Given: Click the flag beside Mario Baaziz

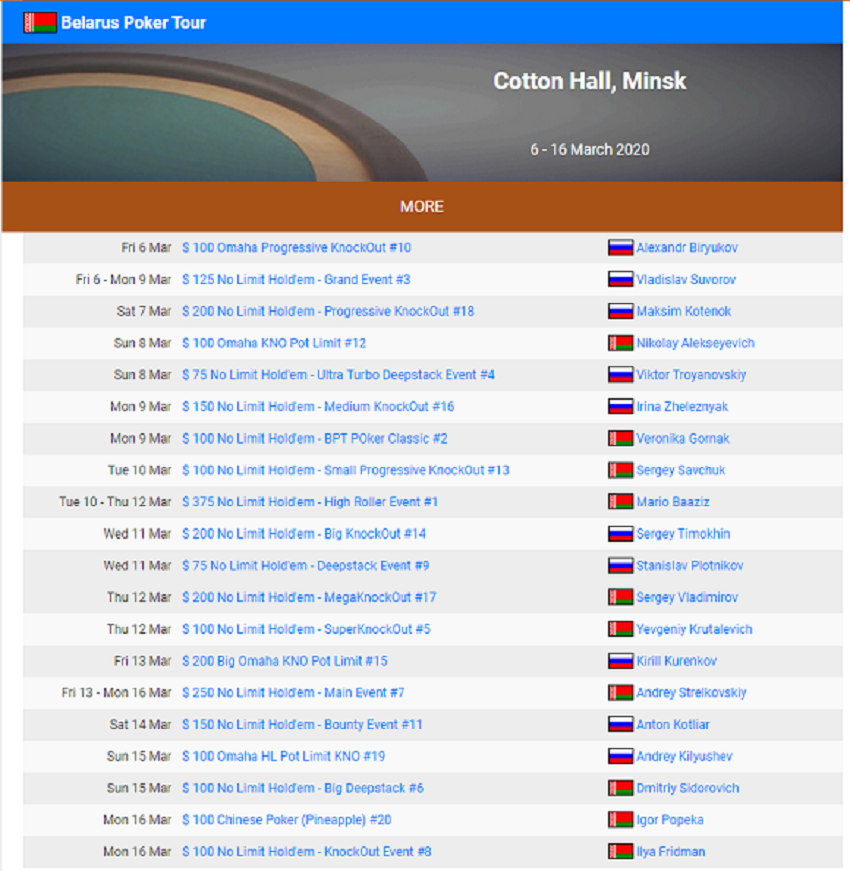Looking at the screenshot, I should pos(620,502).
